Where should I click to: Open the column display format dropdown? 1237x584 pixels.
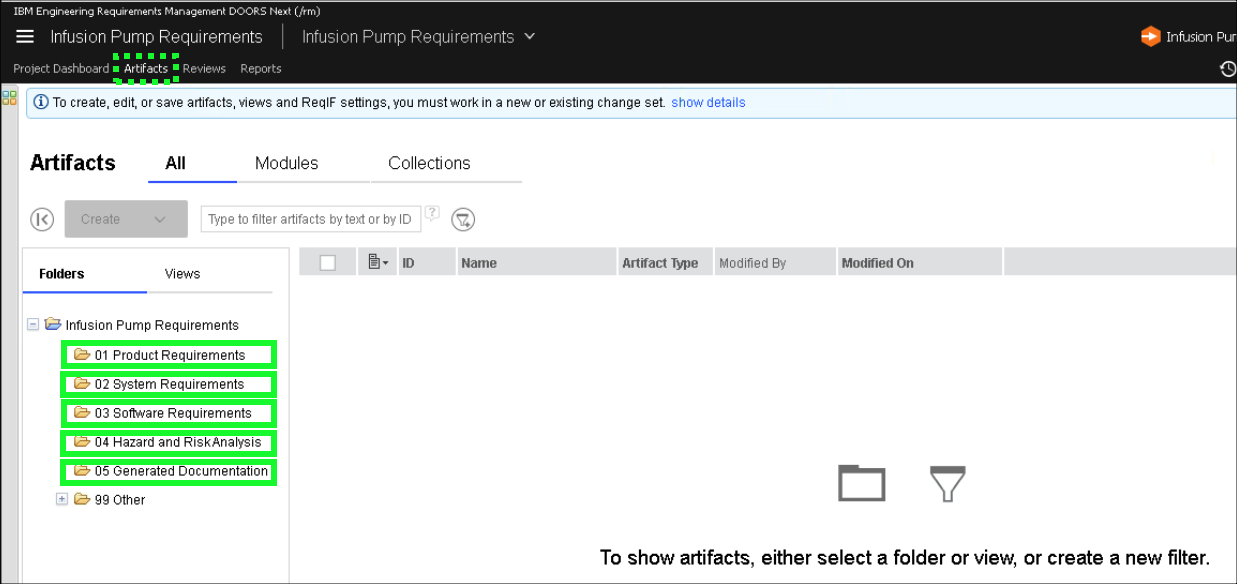(x=377, y=263)
